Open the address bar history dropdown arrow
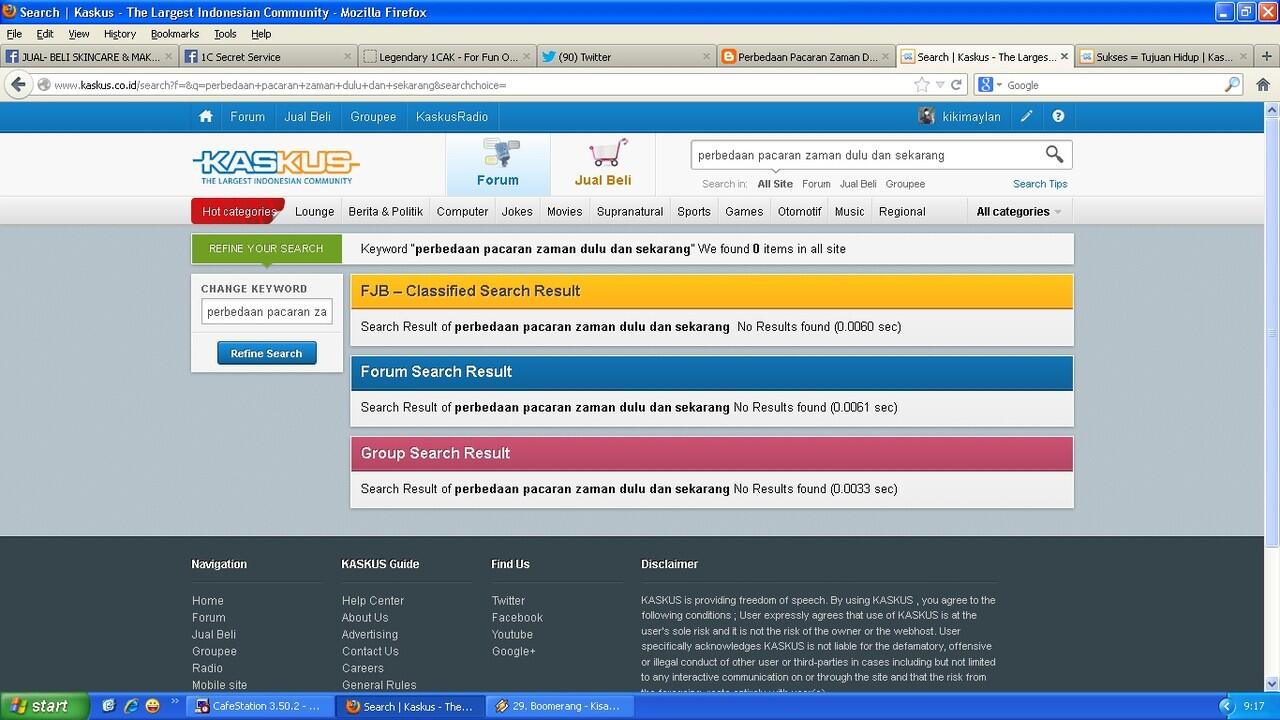The width and height of the screenshot is (1280, 720). (939, 85)
